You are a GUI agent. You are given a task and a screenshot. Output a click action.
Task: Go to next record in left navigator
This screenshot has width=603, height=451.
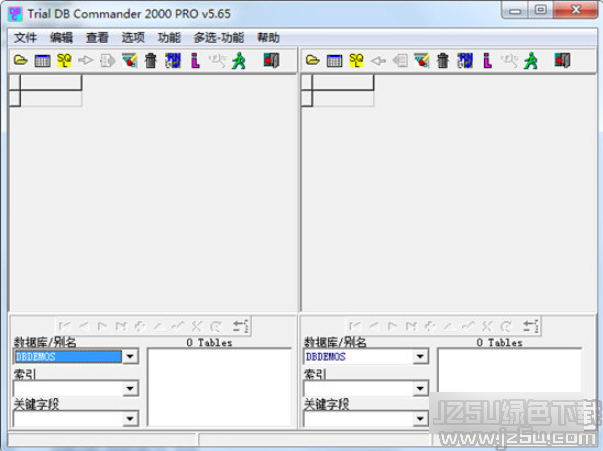(102, 326)
